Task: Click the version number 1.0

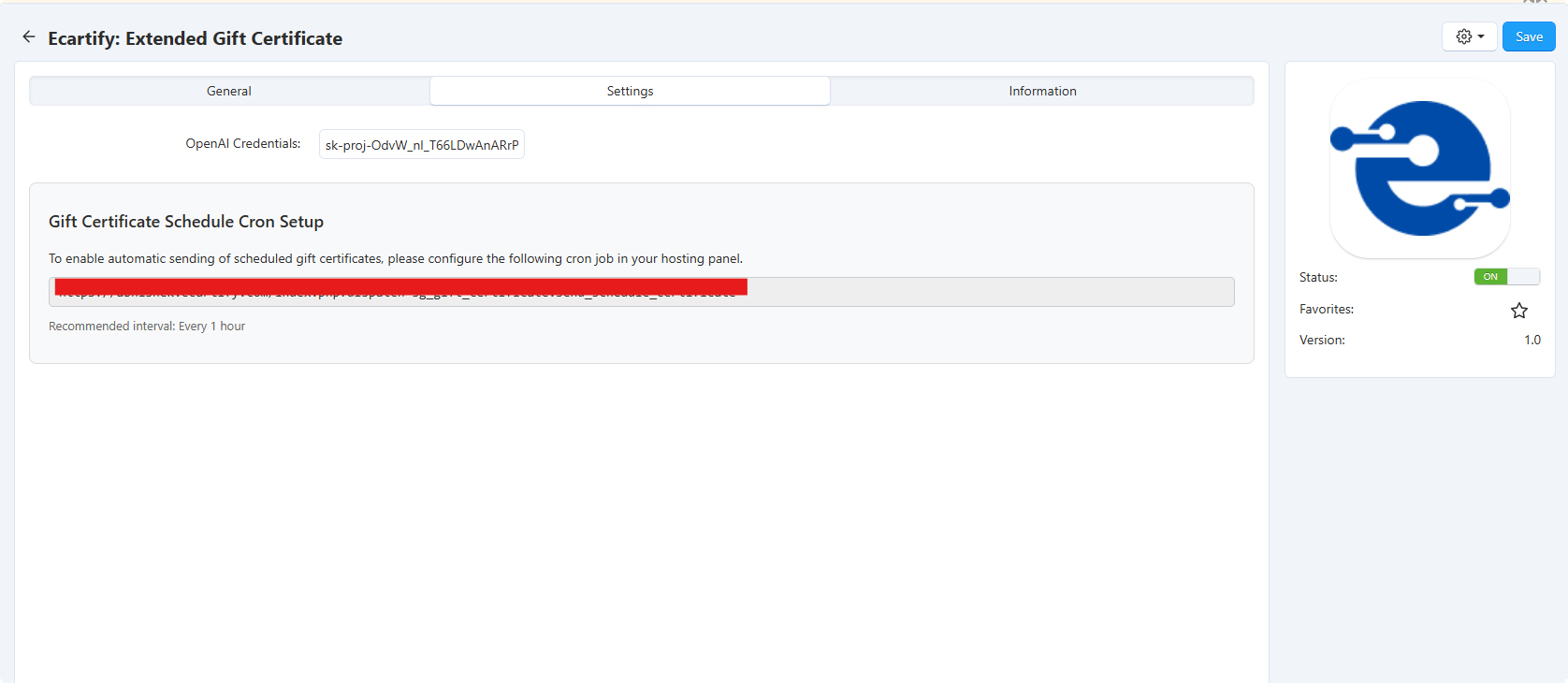Action: point(1532,341)
